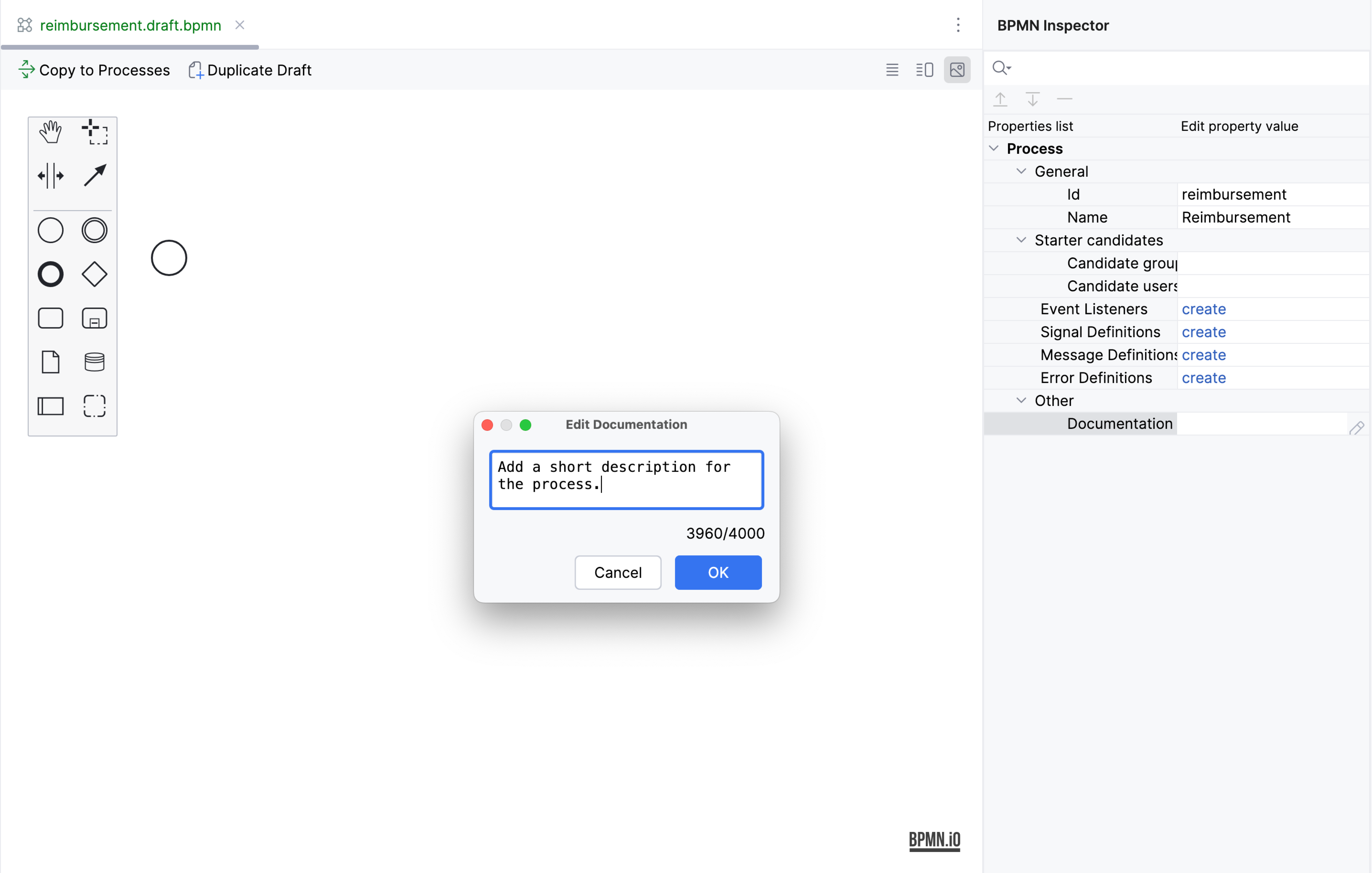This screenshot has height=873, width=1372.
Task: Select the hand tool in palette
Action: (x=50, y=132)
